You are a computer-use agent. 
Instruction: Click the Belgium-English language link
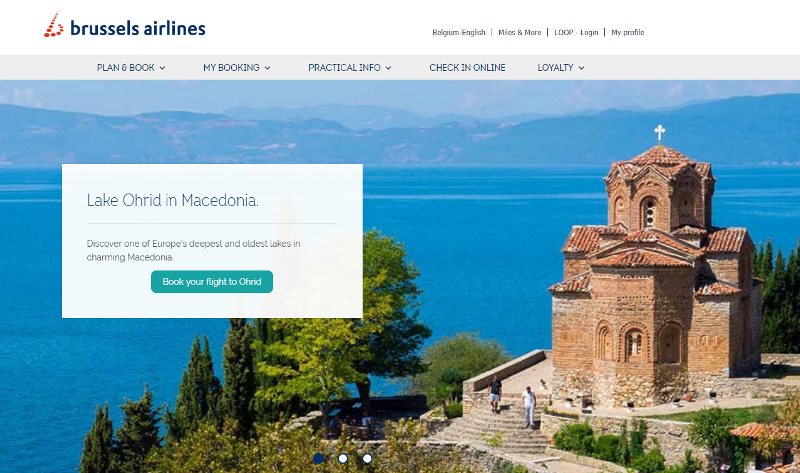(459, 32)
